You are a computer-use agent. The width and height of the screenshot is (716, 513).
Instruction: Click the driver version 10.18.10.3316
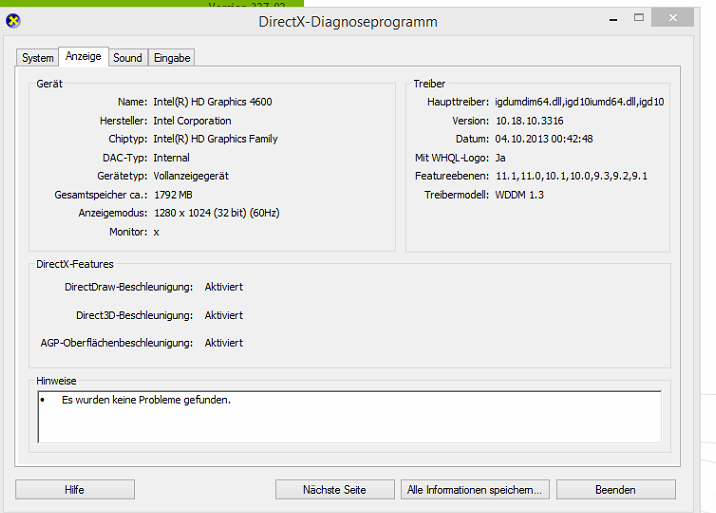530,121
